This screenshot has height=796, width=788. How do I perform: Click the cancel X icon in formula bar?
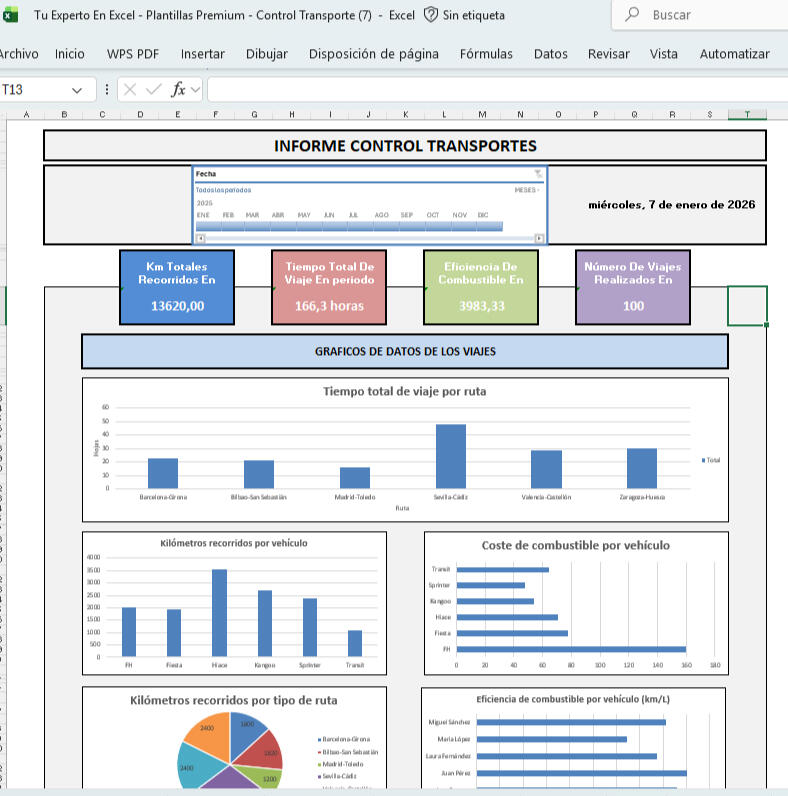pyautogui.click(x=130, y=90)
